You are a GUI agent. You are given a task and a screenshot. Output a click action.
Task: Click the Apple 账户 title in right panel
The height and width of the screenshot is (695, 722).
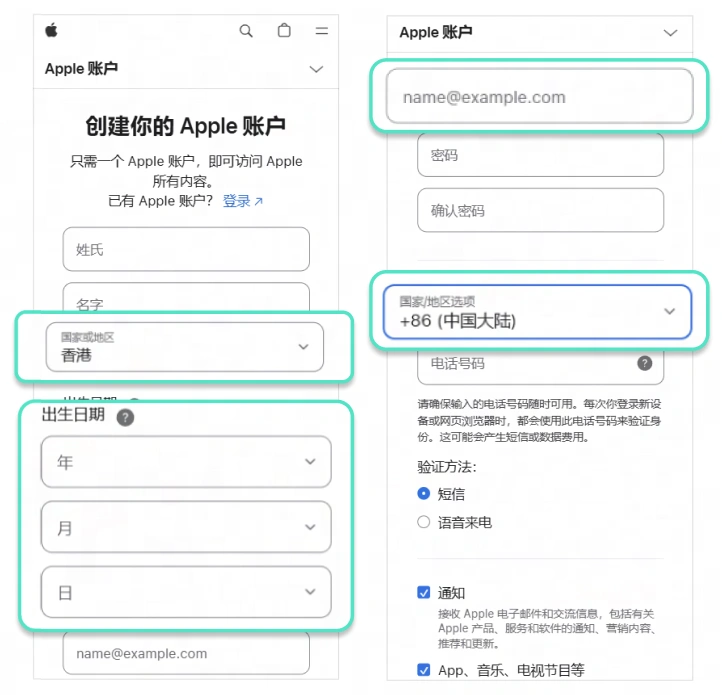(436, 32)
